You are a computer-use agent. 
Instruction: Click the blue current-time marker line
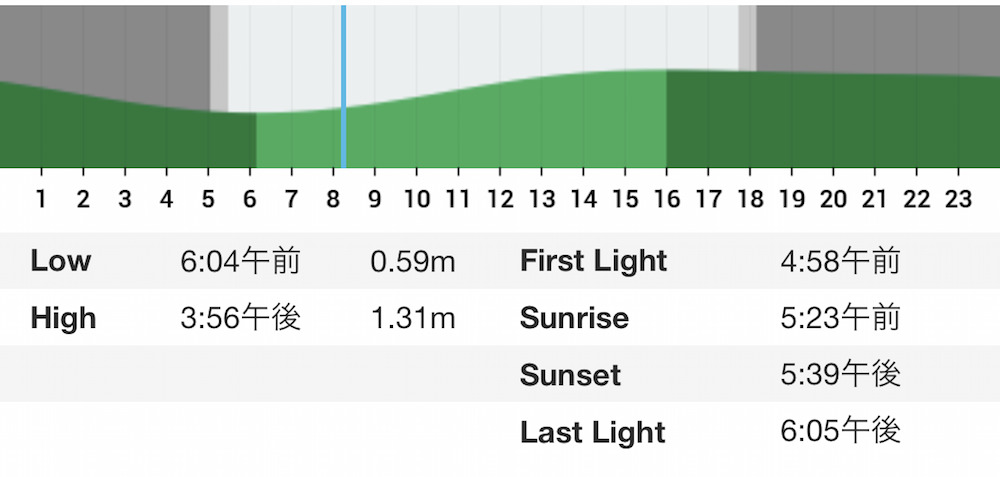(344, 86)
